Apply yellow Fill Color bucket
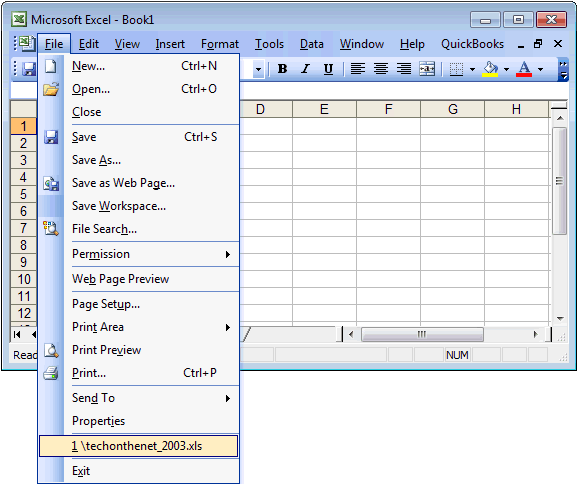Image resolution: width=577 pixels, height=484 pixels. 490,69
